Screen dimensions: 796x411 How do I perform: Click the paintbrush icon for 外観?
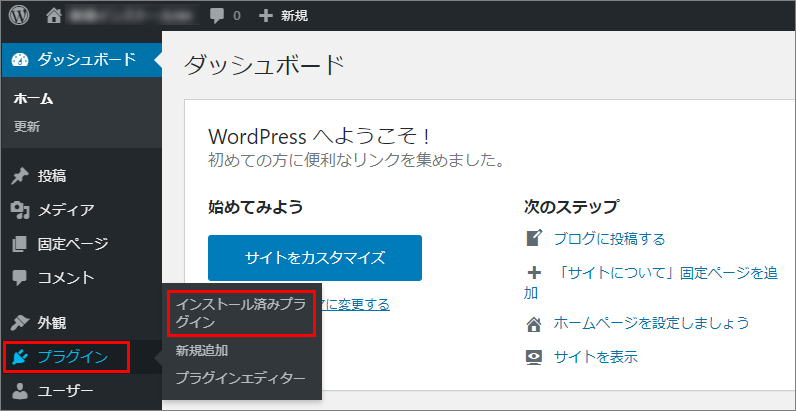[x=19, y=323]
